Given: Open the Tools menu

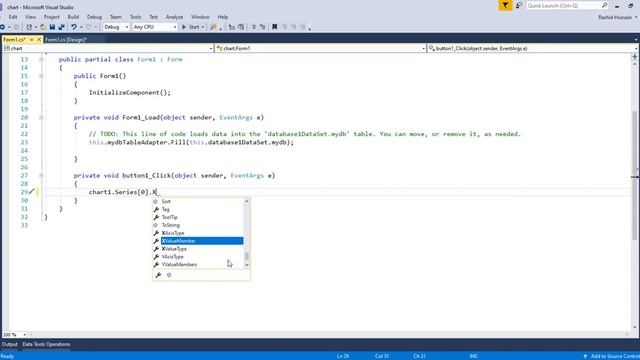Looking at the screenshot, I should coord(136,17).
